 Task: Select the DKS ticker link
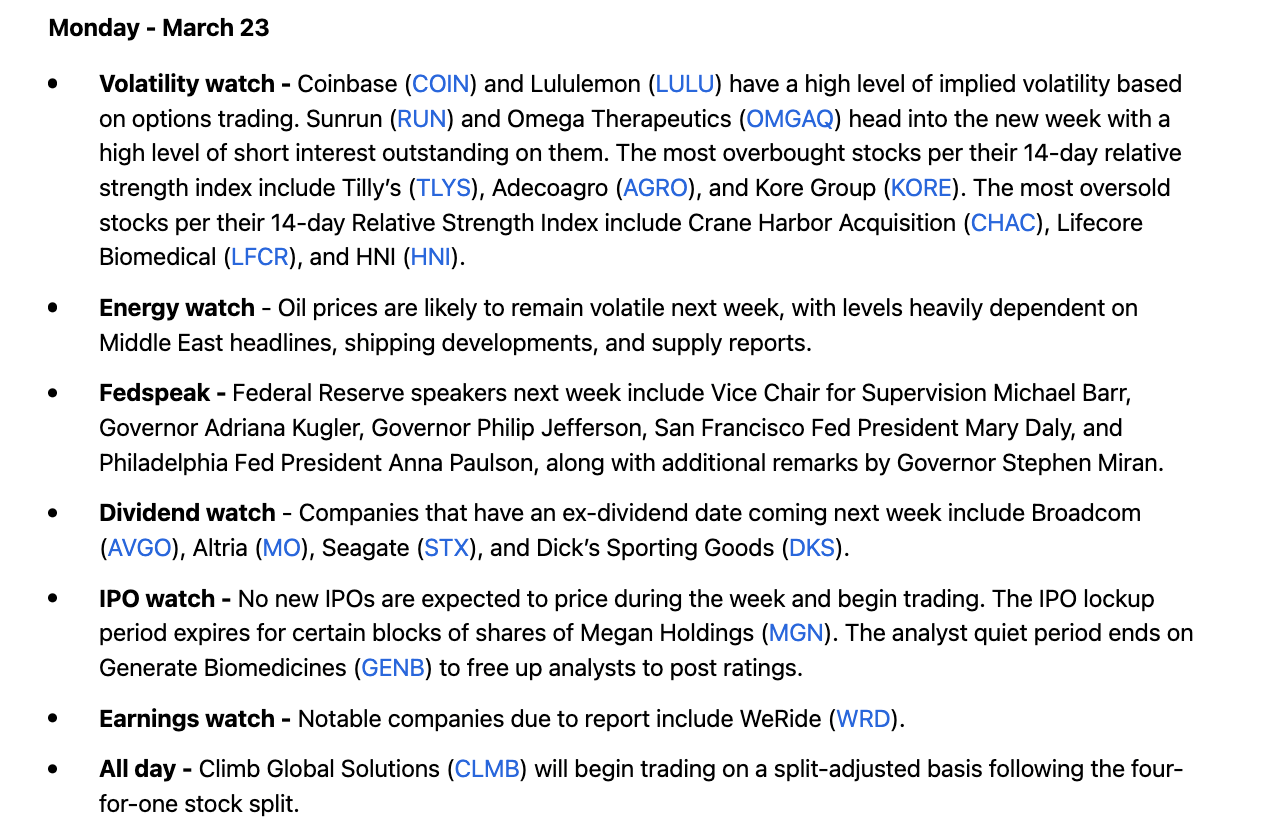point(812,548)
